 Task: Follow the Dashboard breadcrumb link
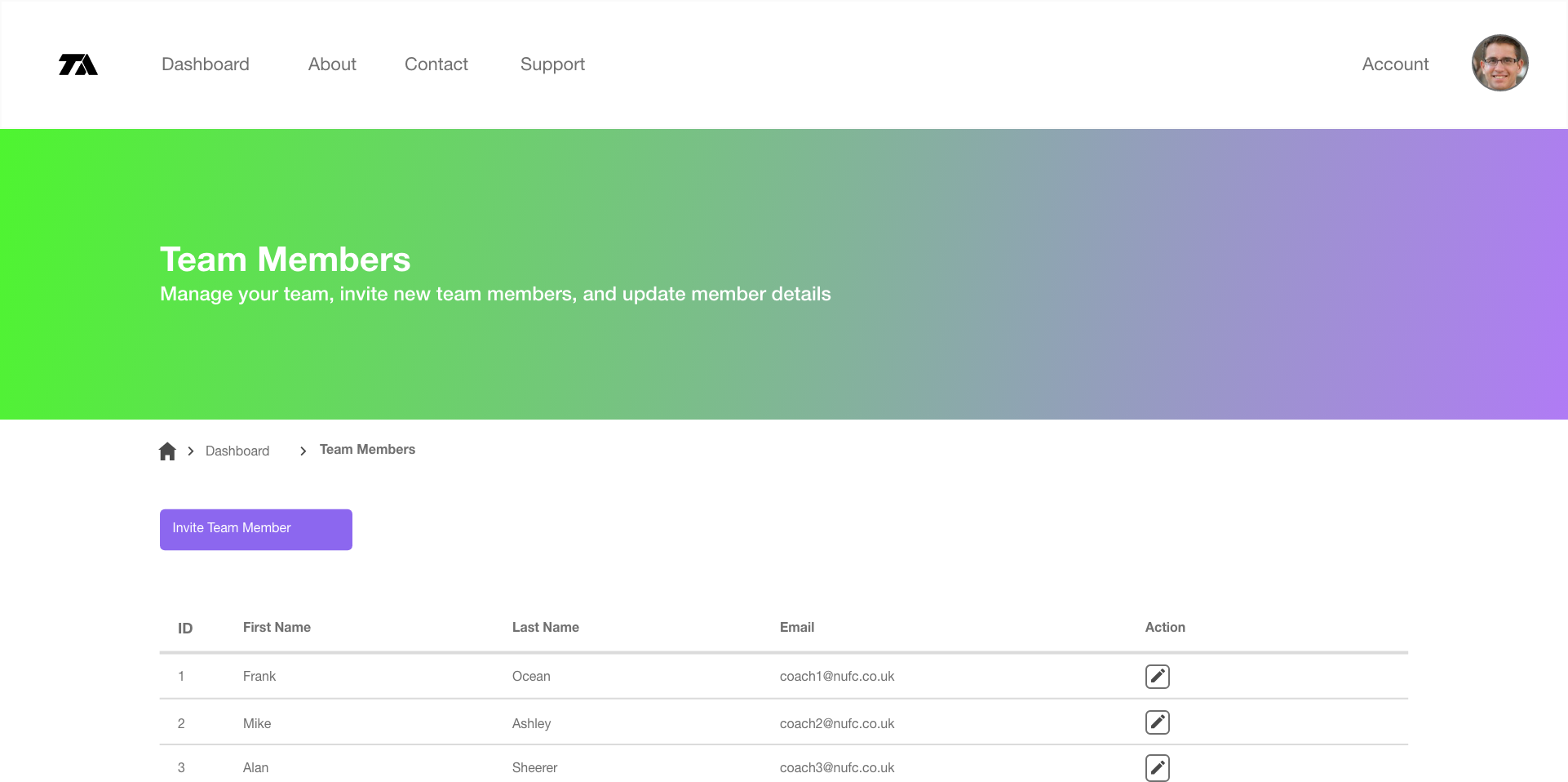[237, 451]
